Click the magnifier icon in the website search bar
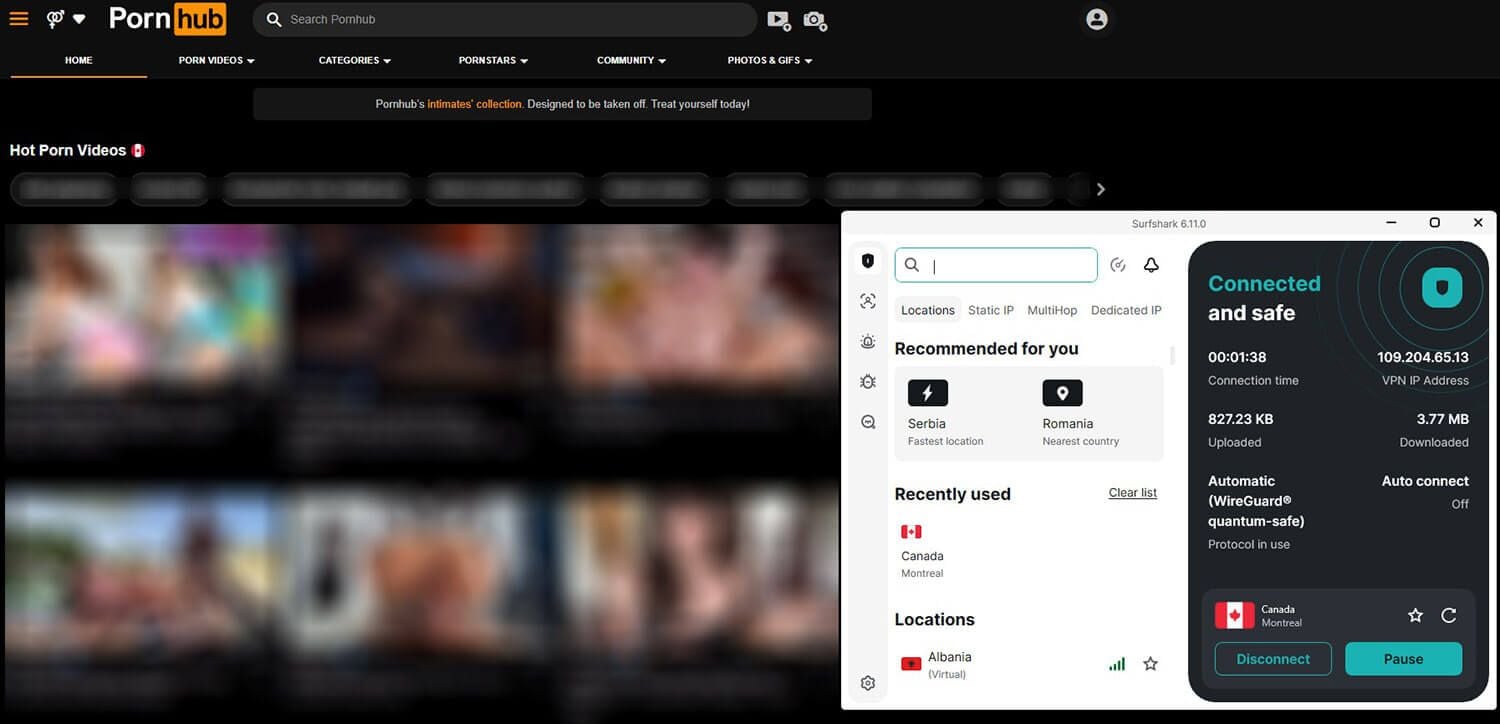The image size is (1500, 724). point(274,20)
